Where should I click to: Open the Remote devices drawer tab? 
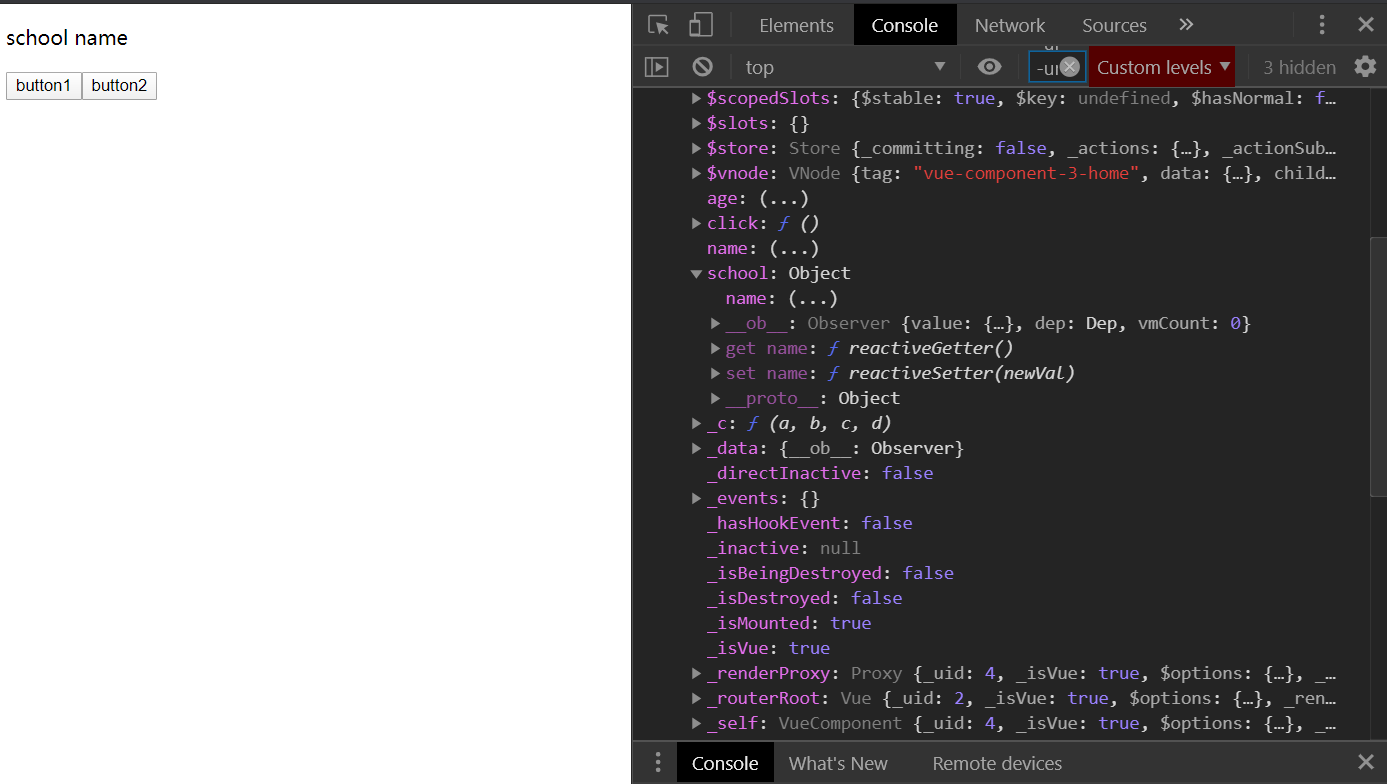point(997,763)
